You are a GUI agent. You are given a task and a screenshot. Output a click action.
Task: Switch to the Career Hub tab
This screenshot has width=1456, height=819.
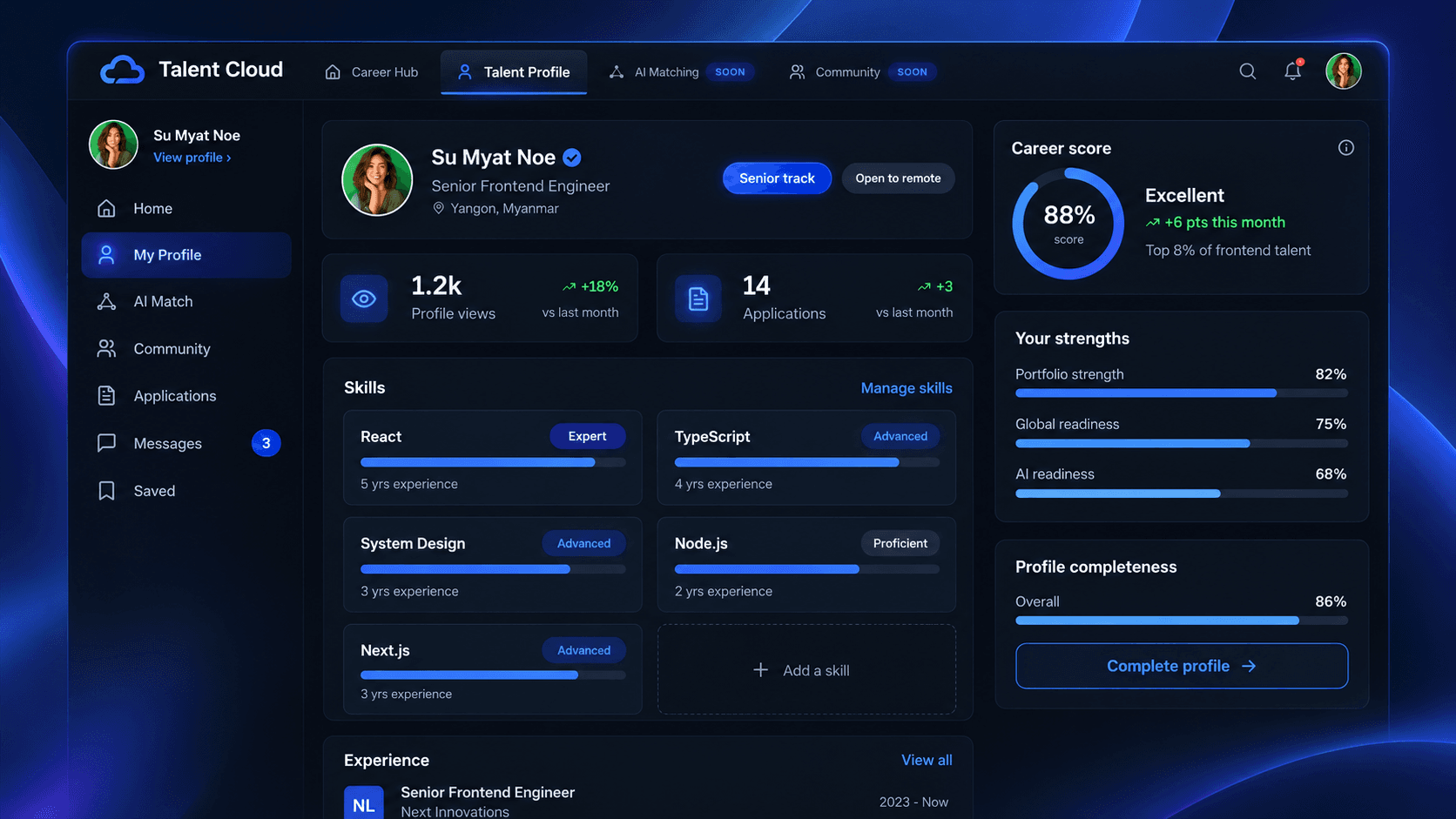pos(371,72)
